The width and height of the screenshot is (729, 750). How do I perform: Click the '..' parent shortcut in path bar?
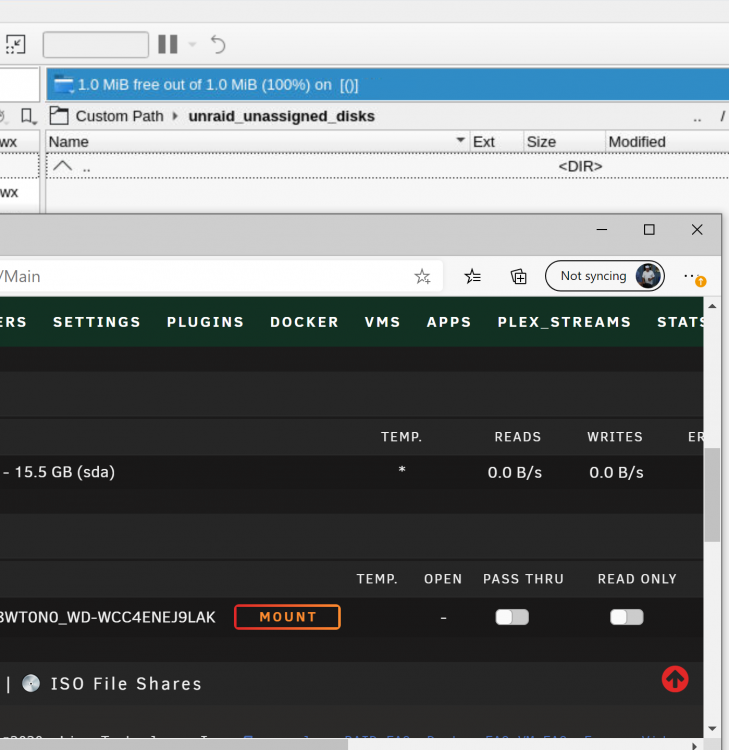[697, 117]
